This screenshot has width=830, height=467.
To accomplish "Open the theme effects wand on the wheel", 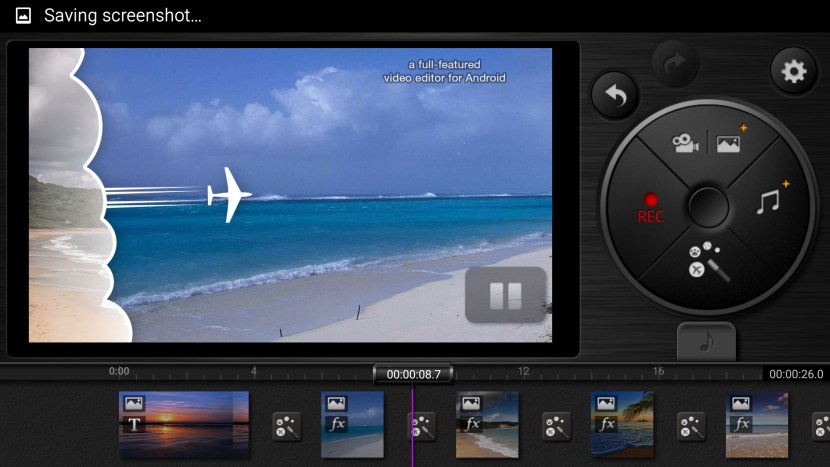I will [708, 262].
